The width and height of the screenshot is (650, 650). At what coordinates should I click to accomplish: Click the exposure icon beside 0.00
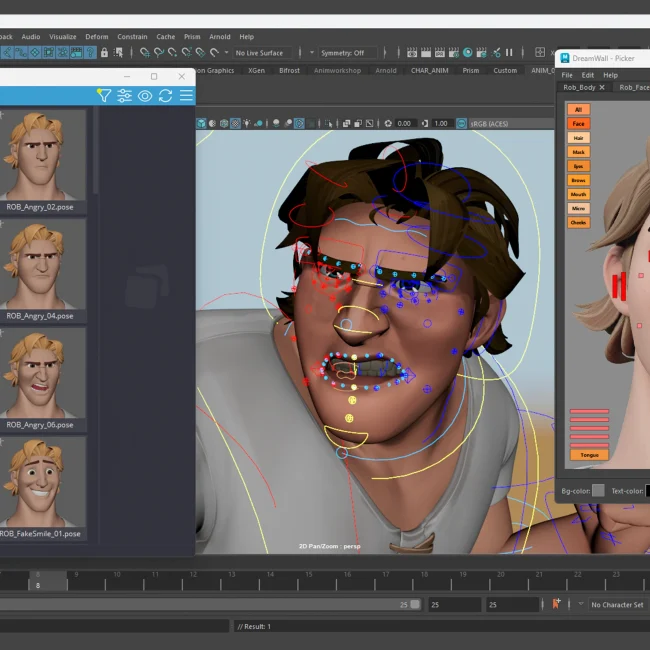click(x=388, y=123)
